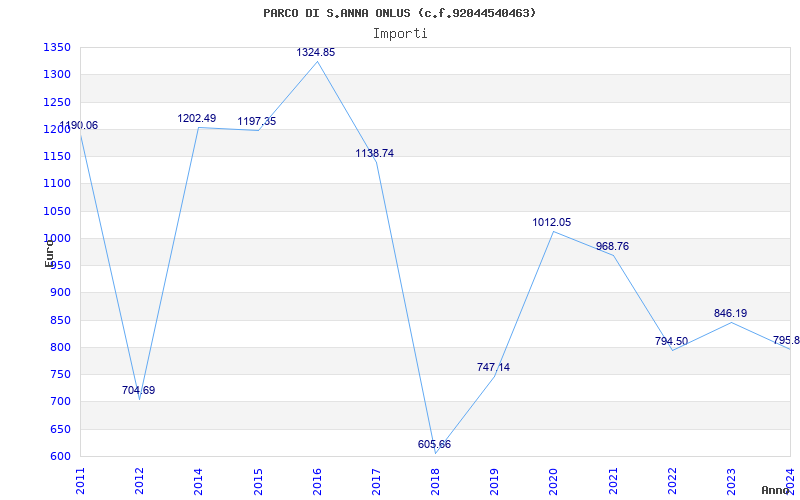Click the Importi subtitle
The image size is (800, 500).
400,34
